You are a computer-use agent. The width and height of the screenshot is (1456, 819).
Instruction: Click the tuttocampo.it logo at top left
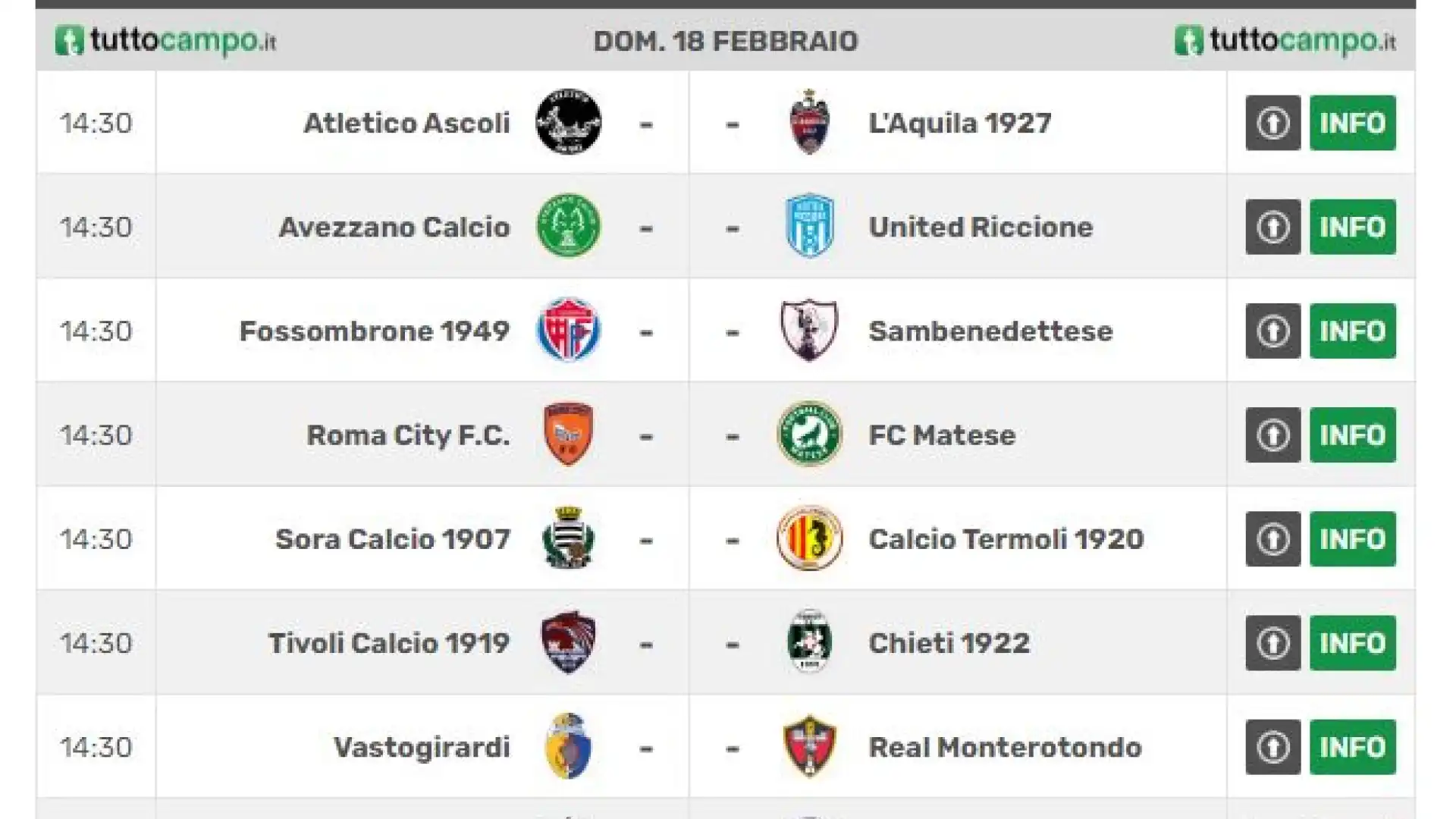(165, 40)
